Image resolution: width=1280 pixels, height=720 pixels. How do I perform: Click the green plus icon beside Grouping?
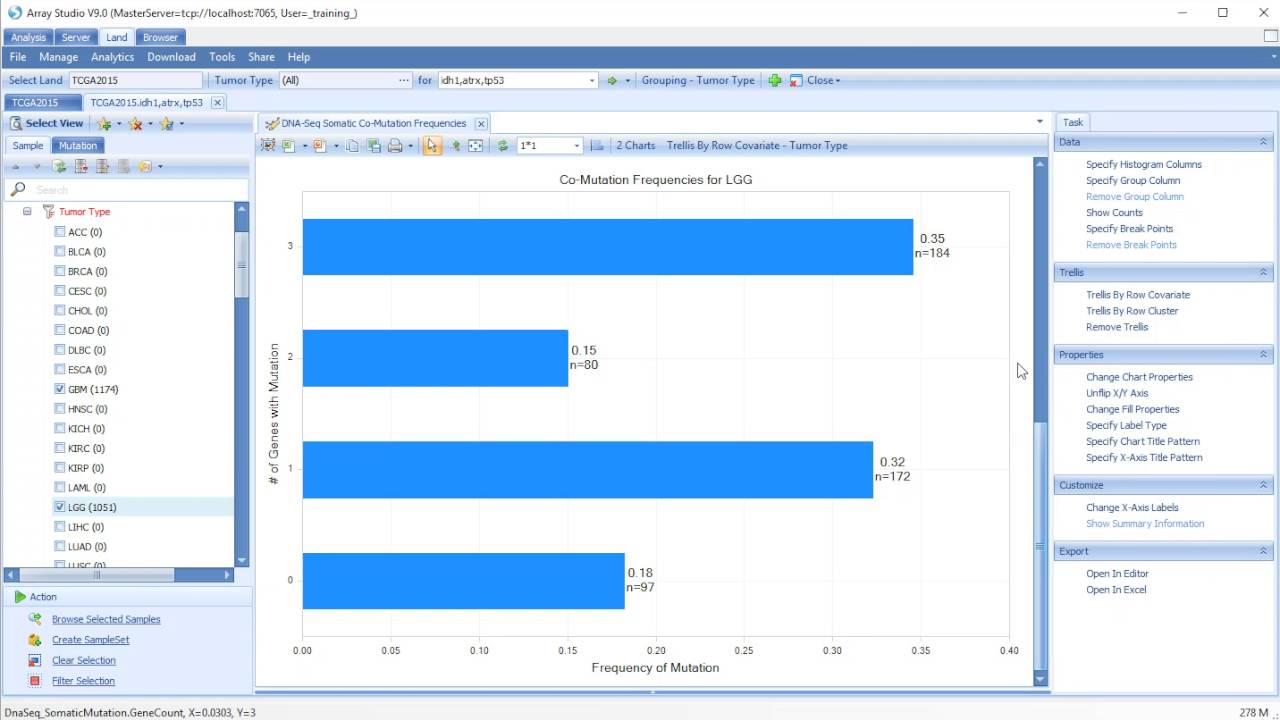pyautogui.click(x=775, y=81)
